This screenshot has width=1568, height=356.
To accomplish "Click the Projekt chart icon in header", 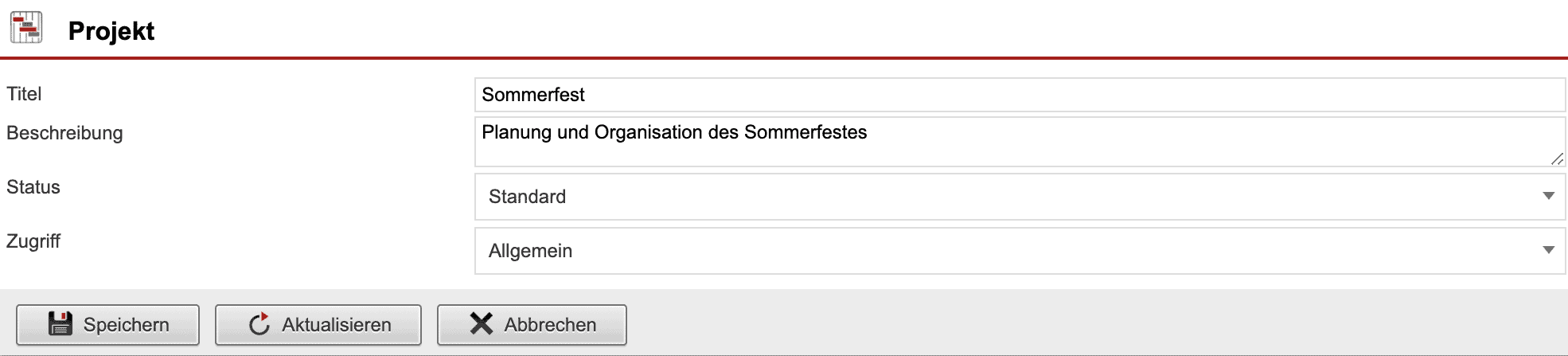I will [26, 29].
